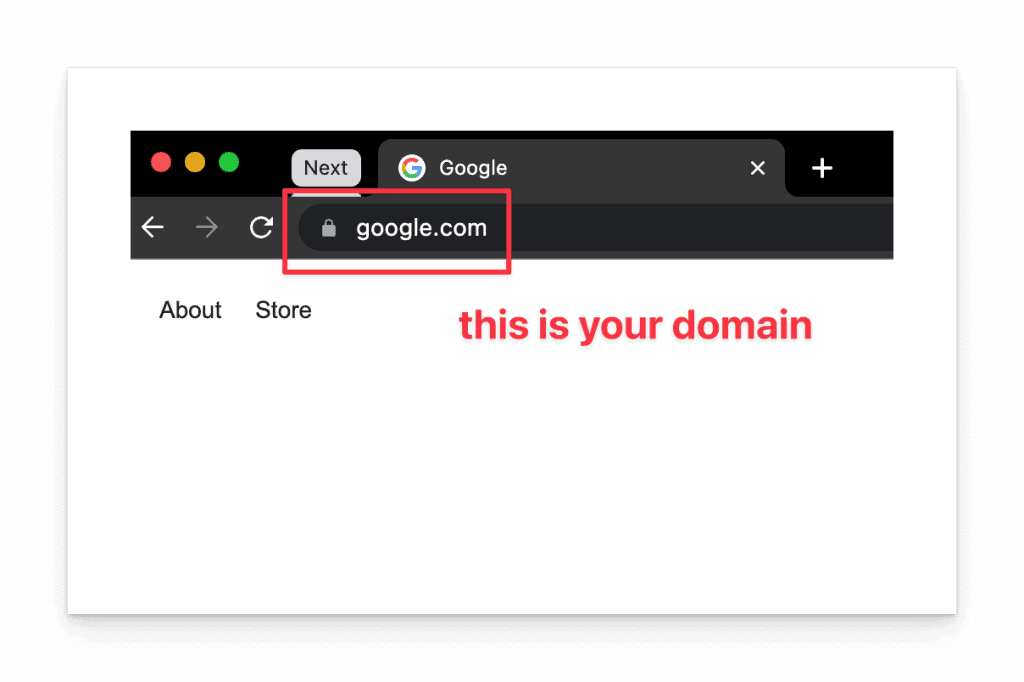Click the red window close dot
The height and width of the screenshot is (682, 1024).
click(x=161, y=162)
